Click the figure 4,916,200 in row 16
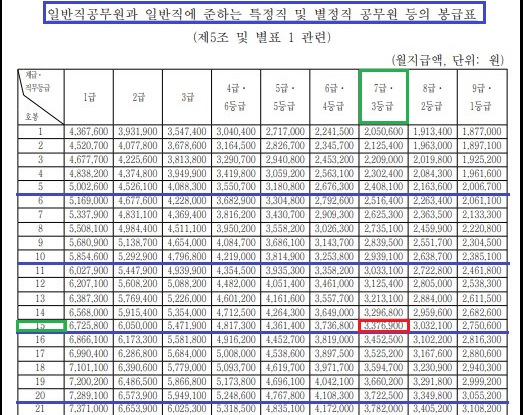The image size is (523, 415). tap(236, 340)
